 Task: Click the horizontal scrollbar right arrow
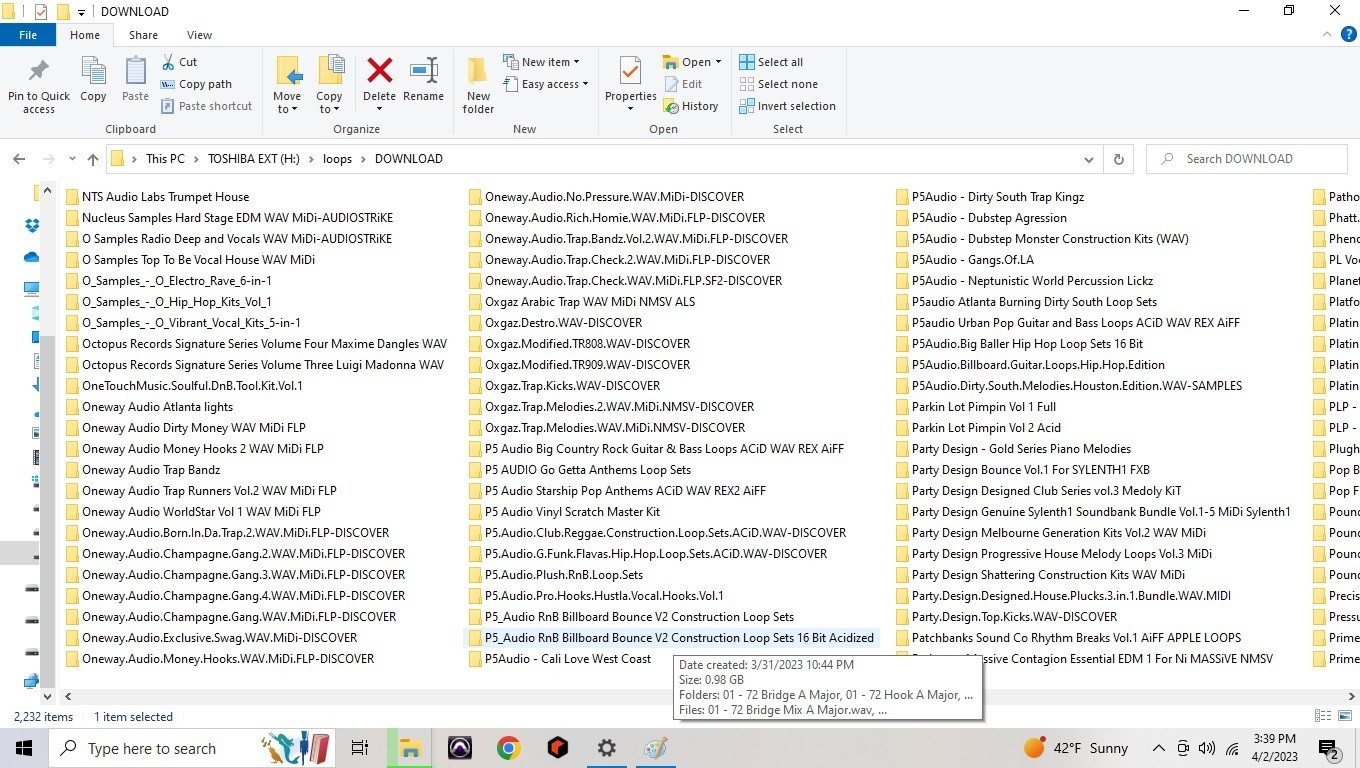(x=1351, y=695)
